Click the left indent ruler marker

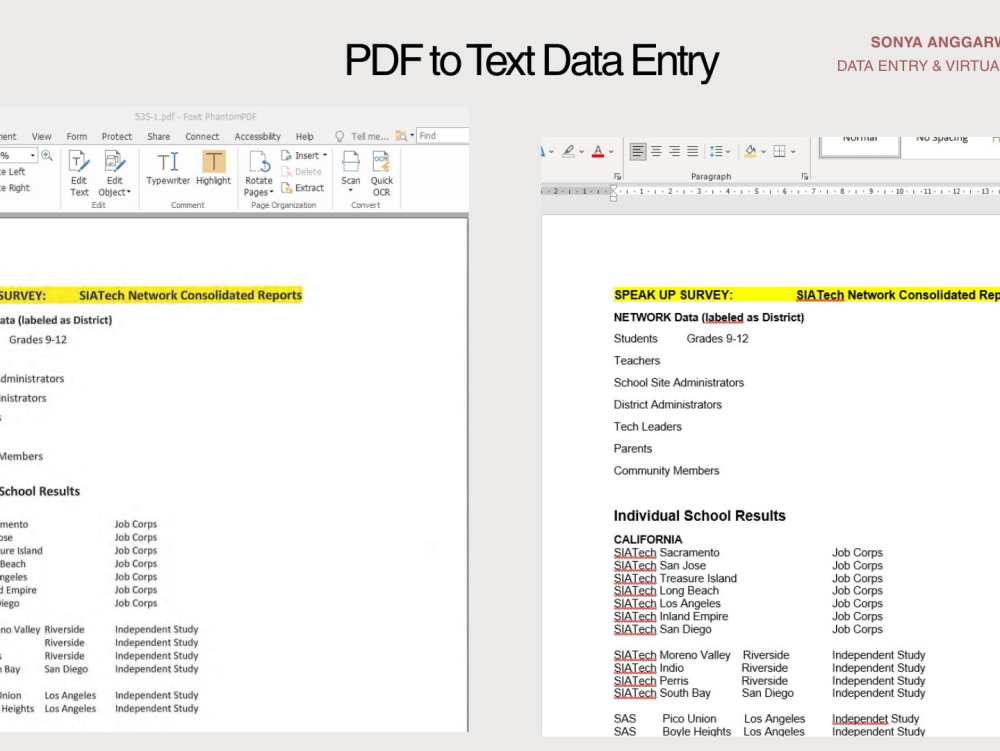pyautogui.click(x=613, y=198)
